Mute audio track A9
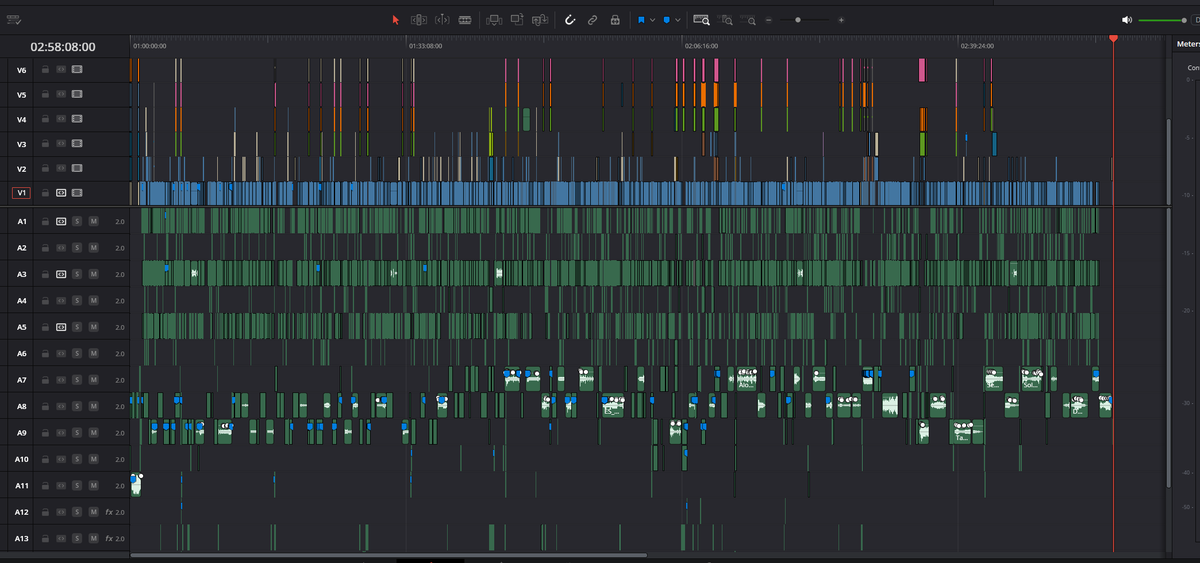 click(93, 433)
